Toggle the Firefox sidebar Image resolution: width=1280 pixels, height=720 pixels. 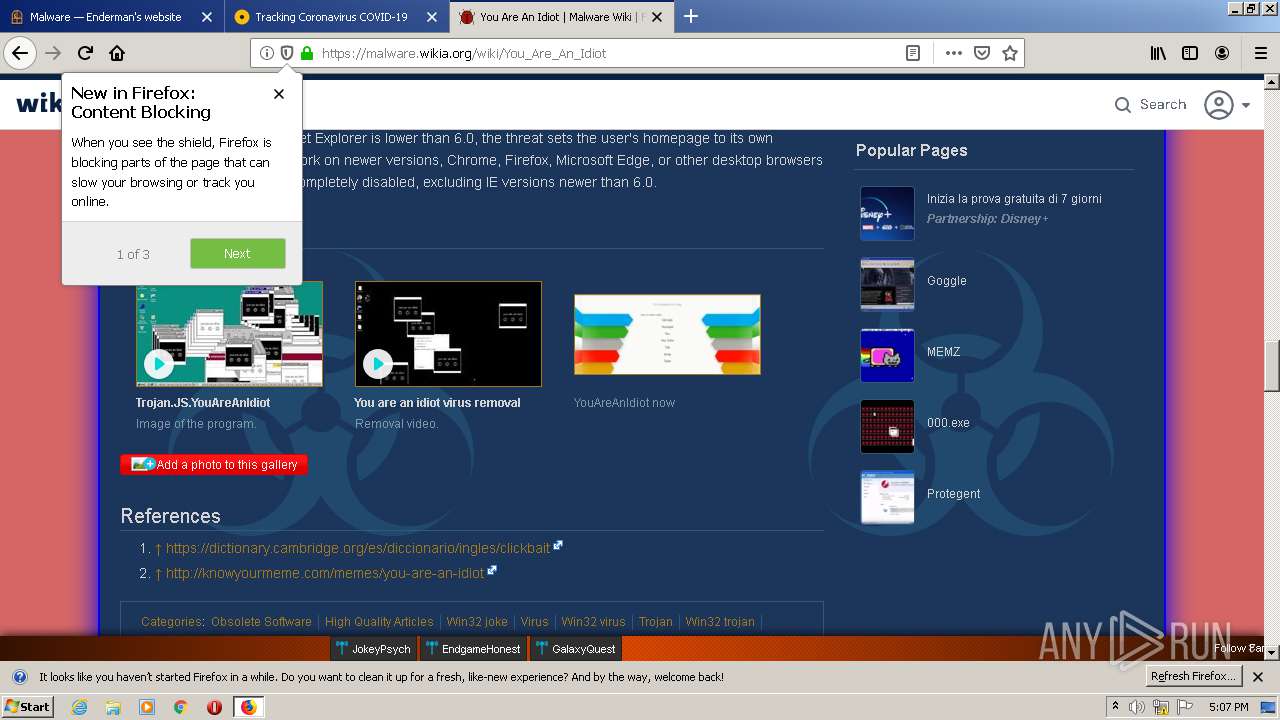(1190, 53)
